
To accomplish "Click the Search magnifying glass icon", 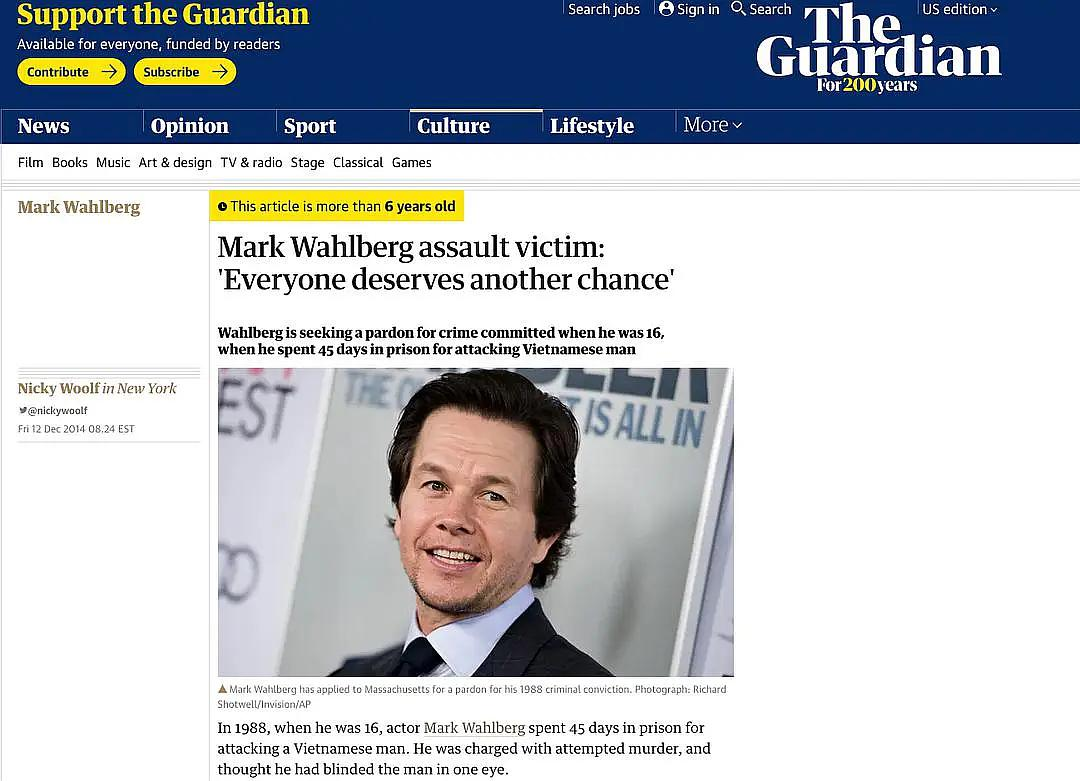I will (738, 9).
